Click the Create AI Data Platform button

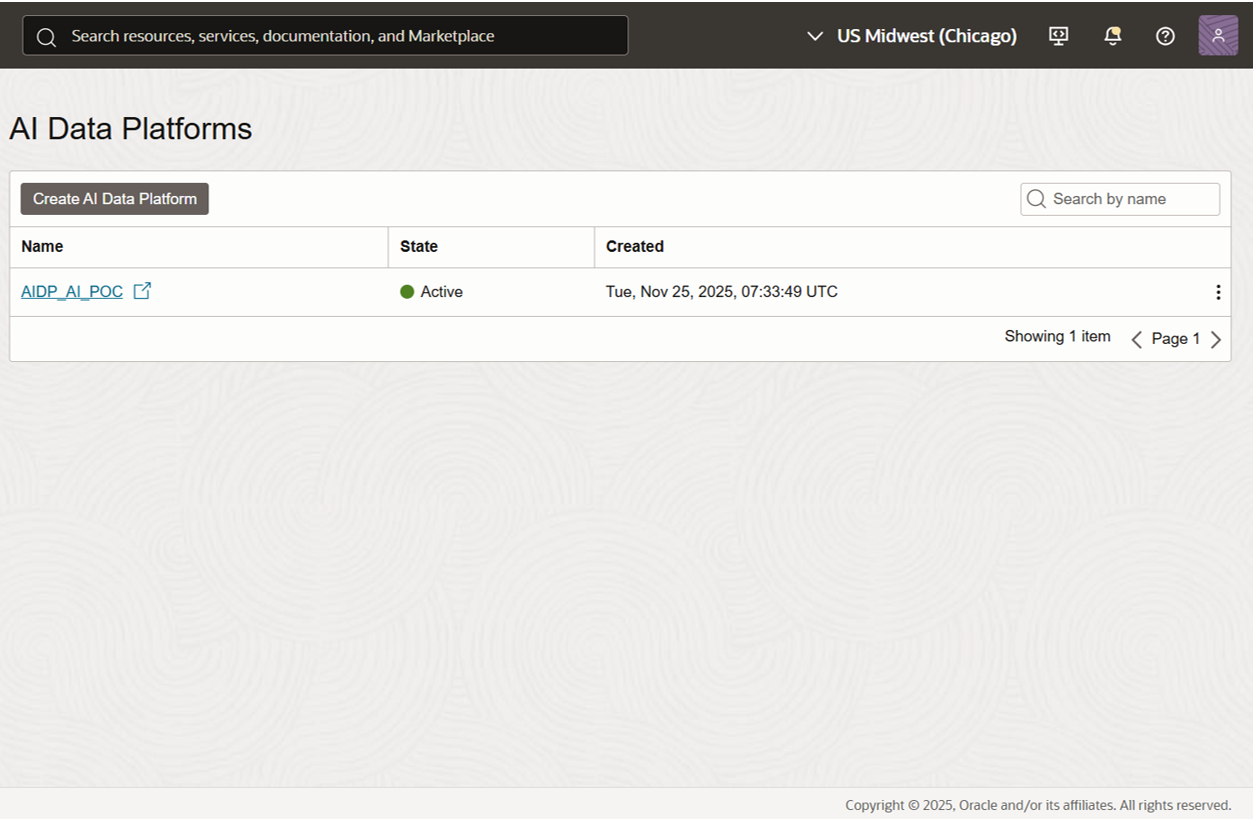(x=115, y=199)
